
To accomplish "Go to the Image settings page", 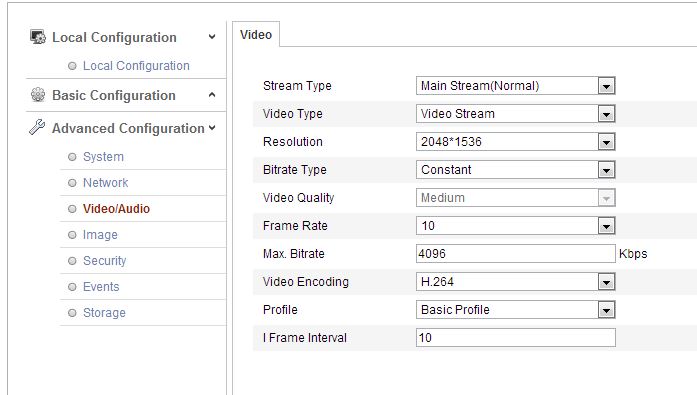I will coord(100,235).
